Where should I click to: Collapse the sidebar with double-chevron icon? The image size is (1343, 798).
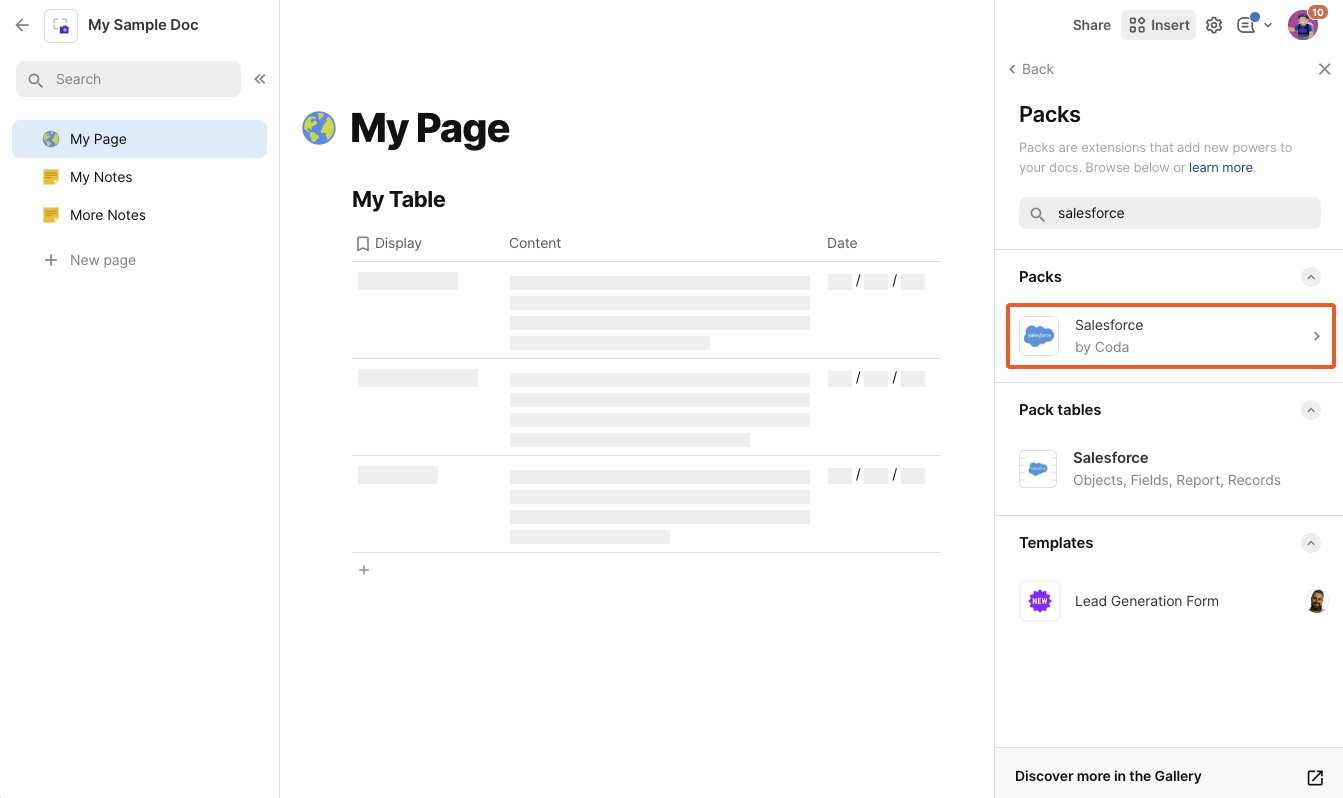tap(259, 79)
